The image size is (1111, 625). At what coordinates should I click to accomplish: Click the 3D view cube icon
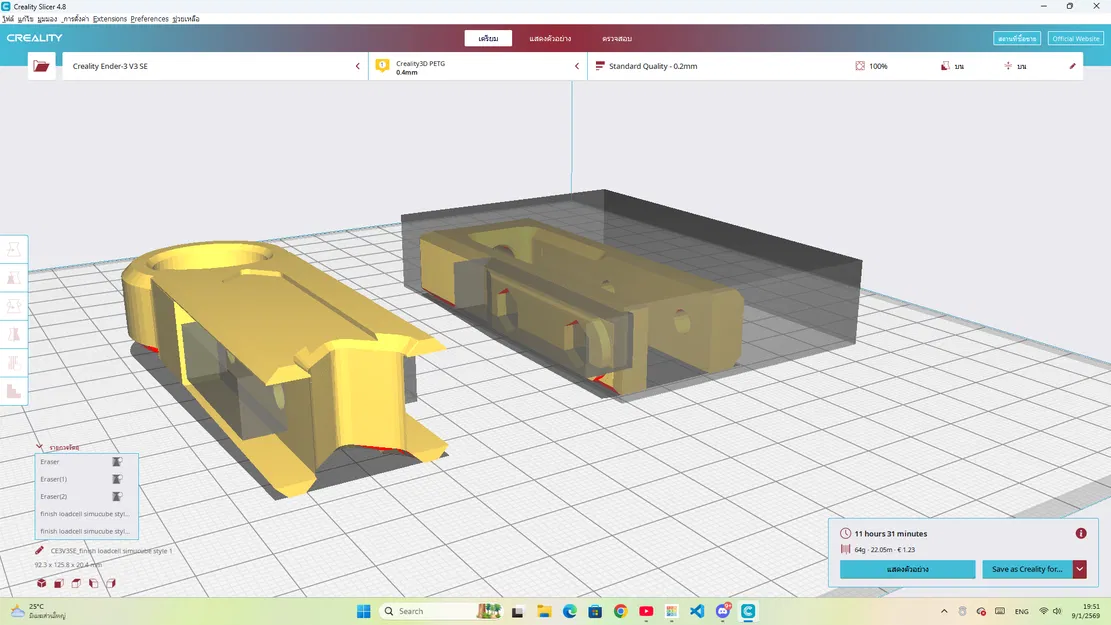(x=41, y=583)
